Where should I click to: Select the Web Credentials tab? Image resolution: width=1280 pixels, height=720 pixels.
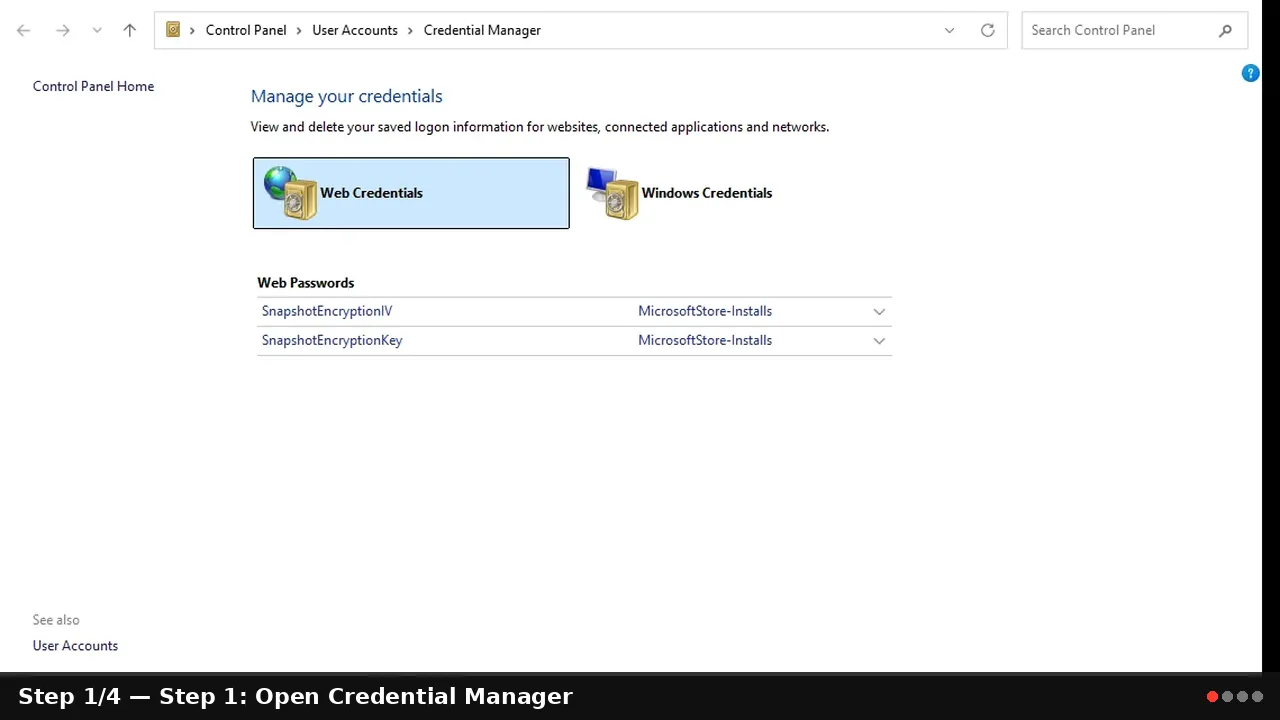(411, 193)
